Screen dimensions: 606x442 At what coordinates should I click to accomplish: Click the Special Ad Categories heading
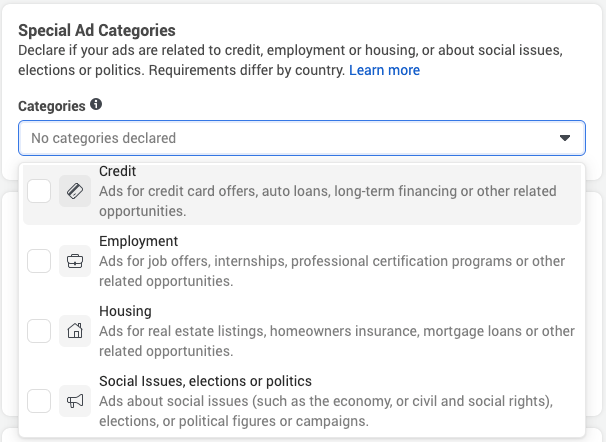tap(97, 30)
